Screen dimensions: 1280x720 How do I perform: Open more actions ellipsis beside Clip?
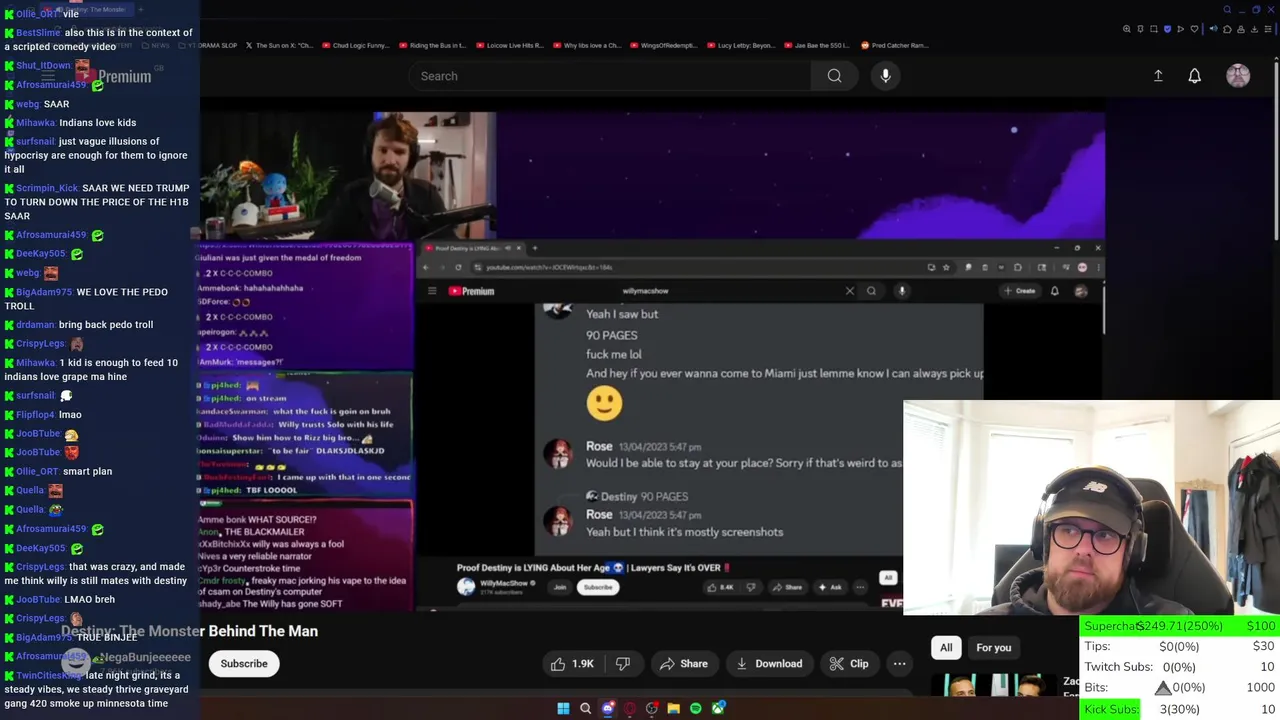899,664
